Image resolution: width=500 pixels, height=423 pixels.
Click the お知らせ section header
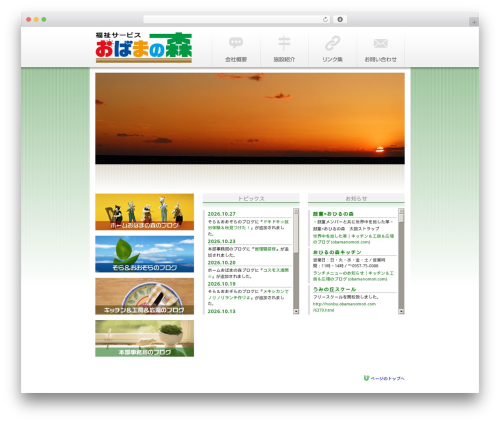tap(356, 198)
